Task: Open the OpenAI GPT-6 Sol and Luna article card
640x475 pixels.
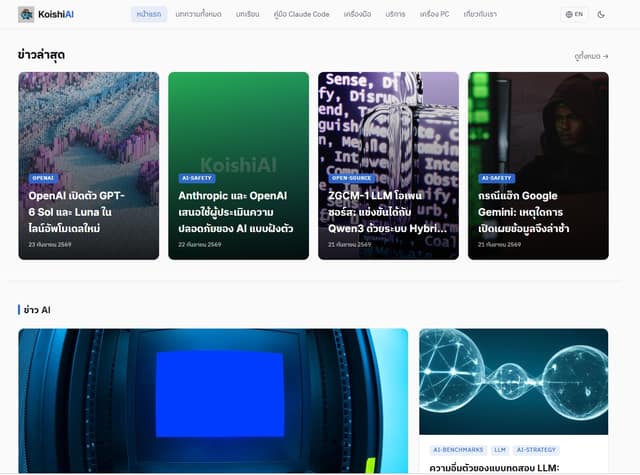Action: click(89, 166)
